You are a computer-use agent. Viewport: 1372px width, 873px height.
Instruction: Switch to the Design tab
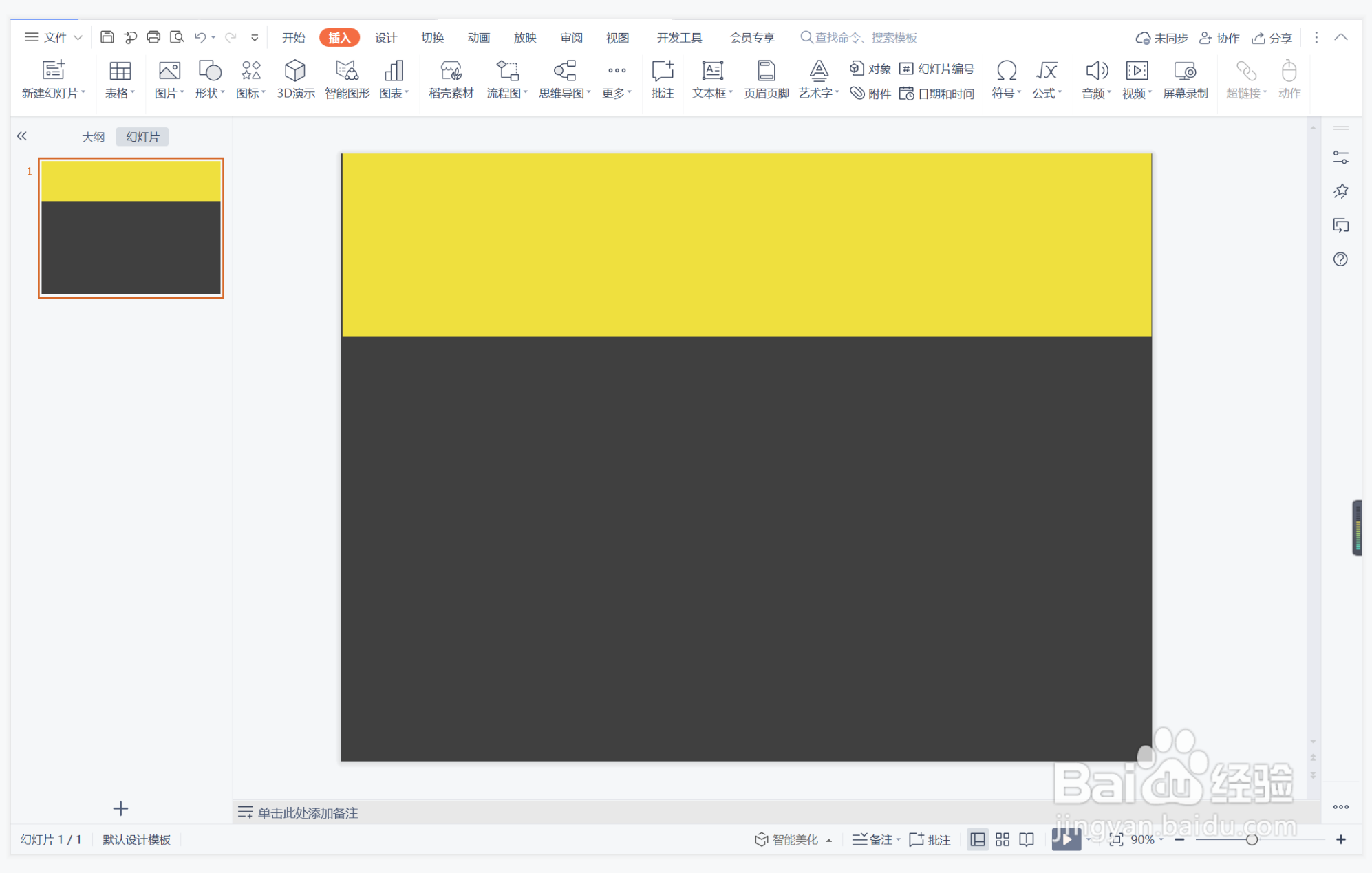[385, 37]
